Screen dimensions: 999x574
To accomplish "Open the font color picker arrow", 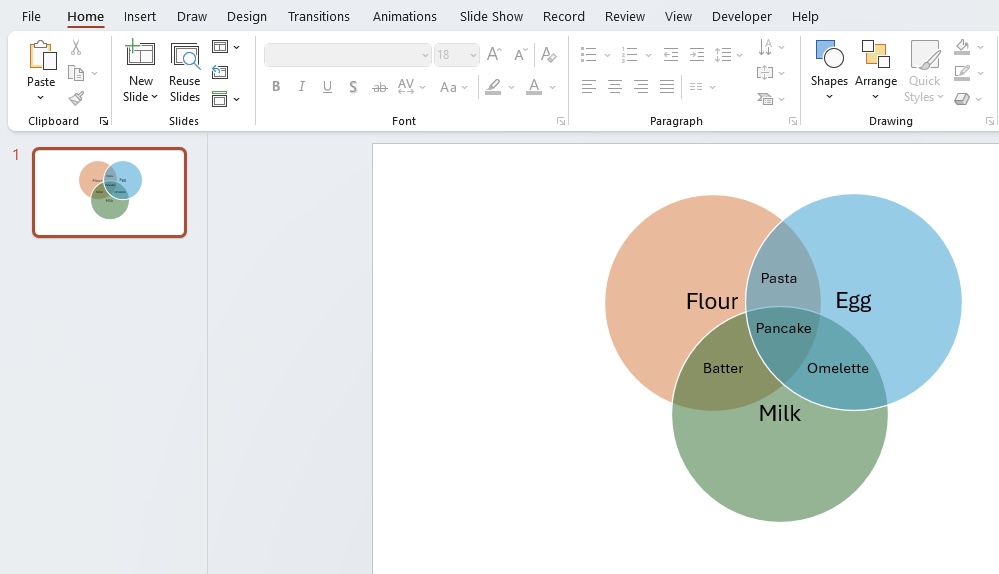I will click(x=552, y=87).
